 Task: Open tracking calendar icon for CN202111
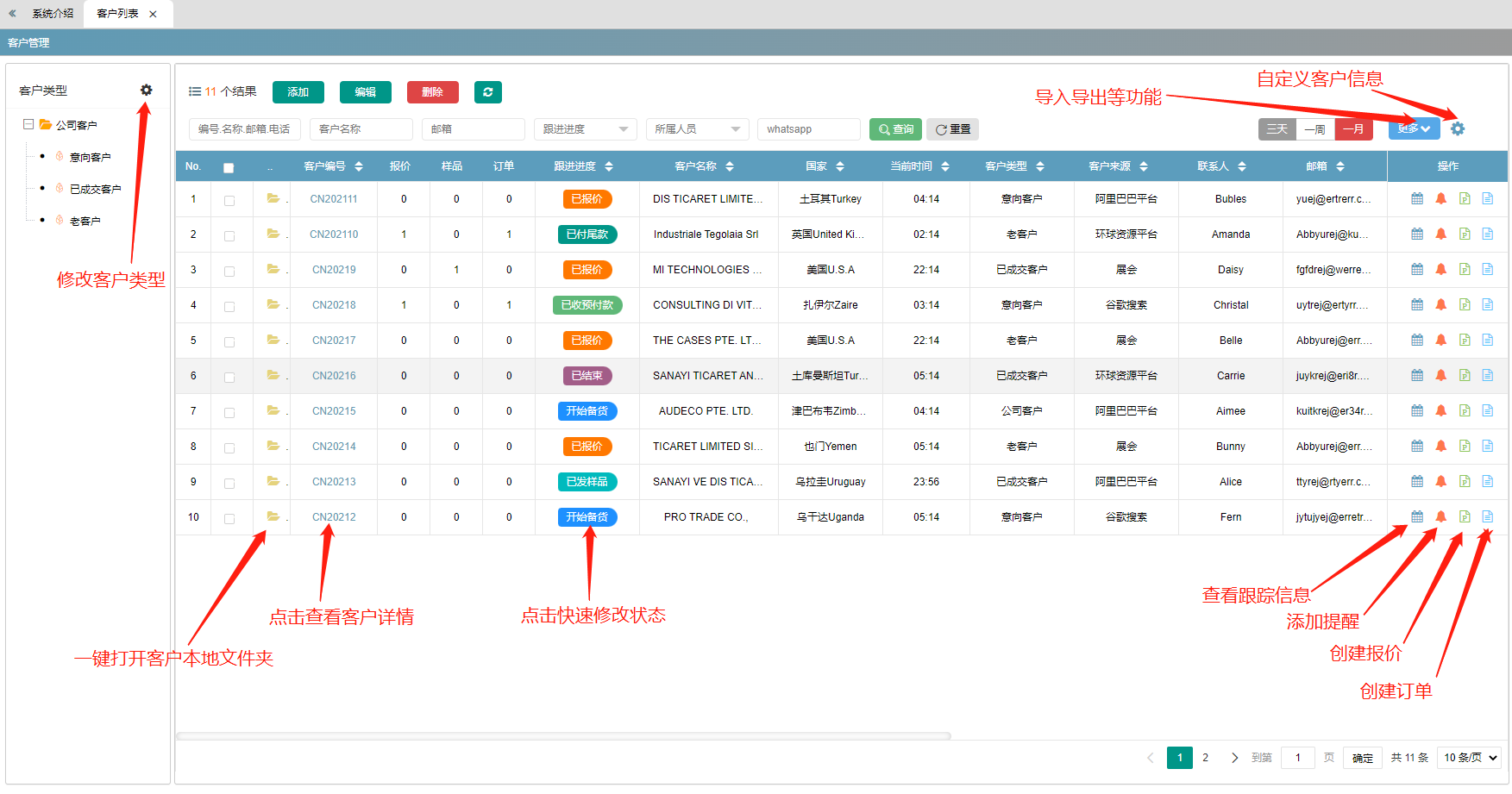[1417, 198]
